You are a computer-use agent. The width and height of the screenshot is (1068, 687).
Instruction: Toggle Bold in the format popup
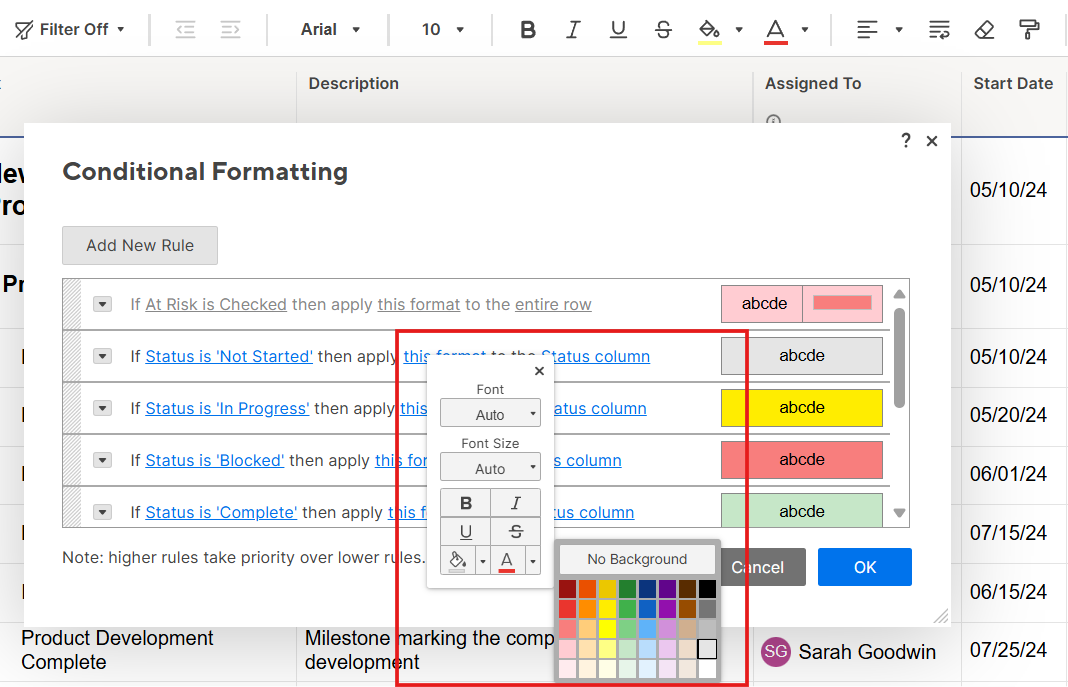[465, 503]
